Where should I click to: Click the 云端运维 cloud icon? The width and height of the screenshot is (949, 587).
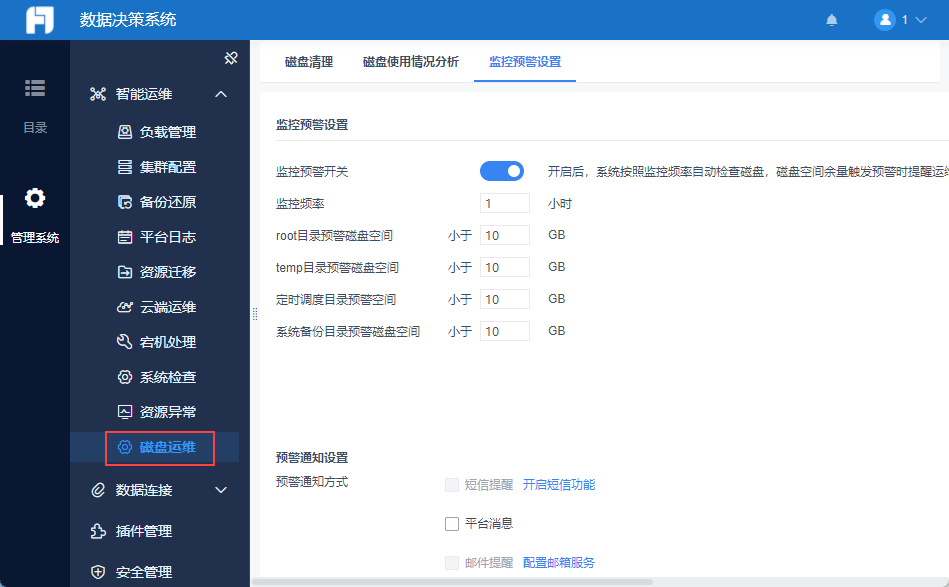click(125, 307)
